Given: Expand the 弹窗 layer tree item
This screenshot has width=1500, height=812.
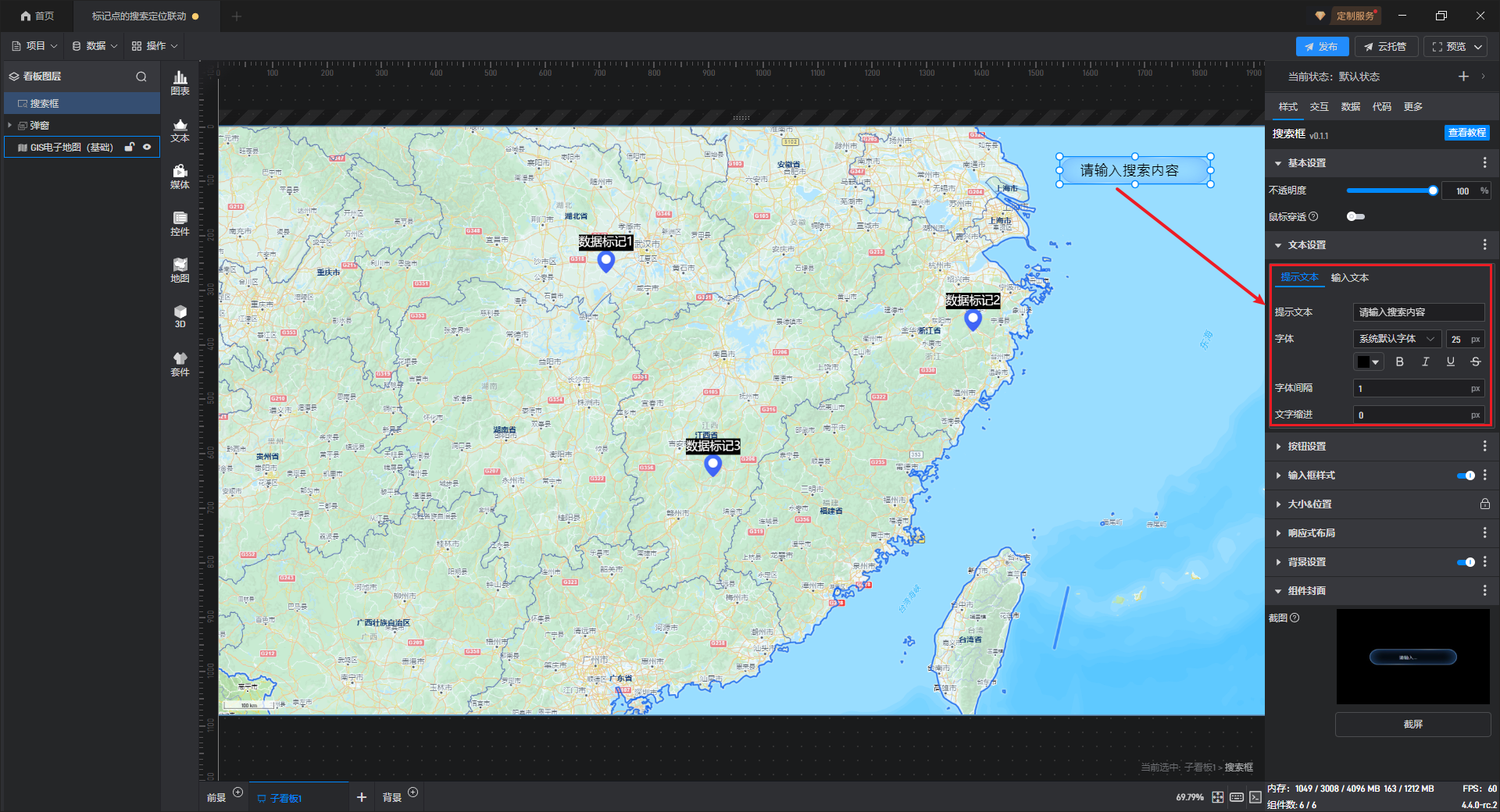Looking at the screenshot, I should (9, 125).
